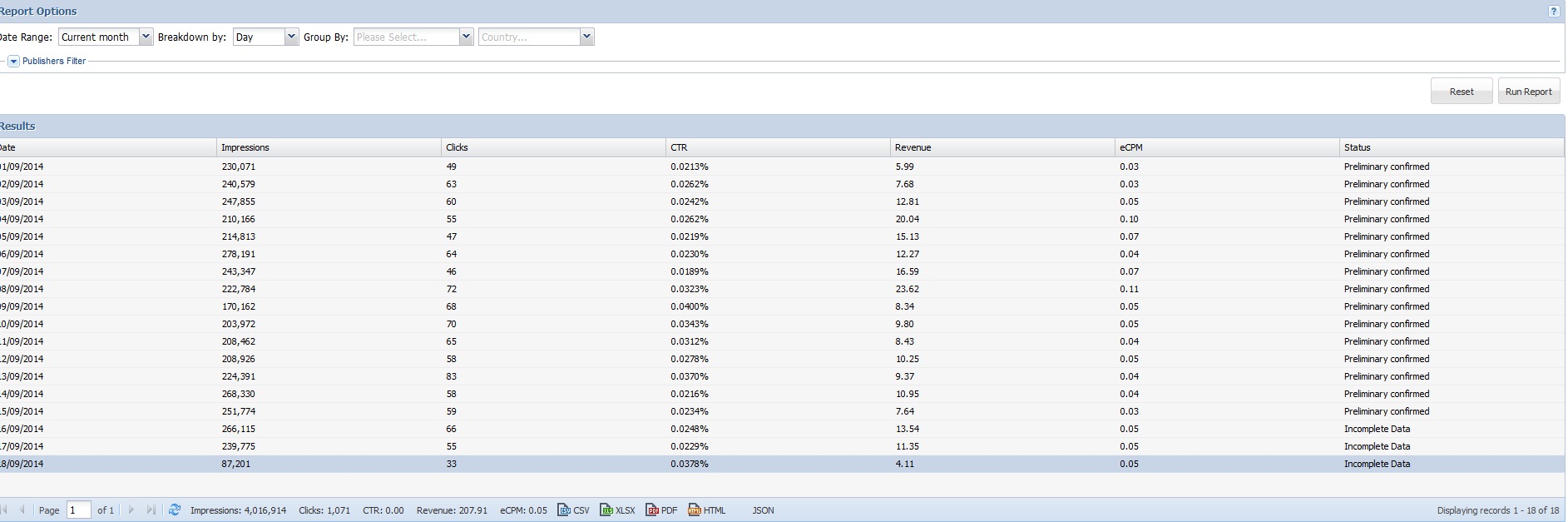This screenshot has width=1568, height=522.
Task: Open the Group By dropdown
Action: pos(466,37)
